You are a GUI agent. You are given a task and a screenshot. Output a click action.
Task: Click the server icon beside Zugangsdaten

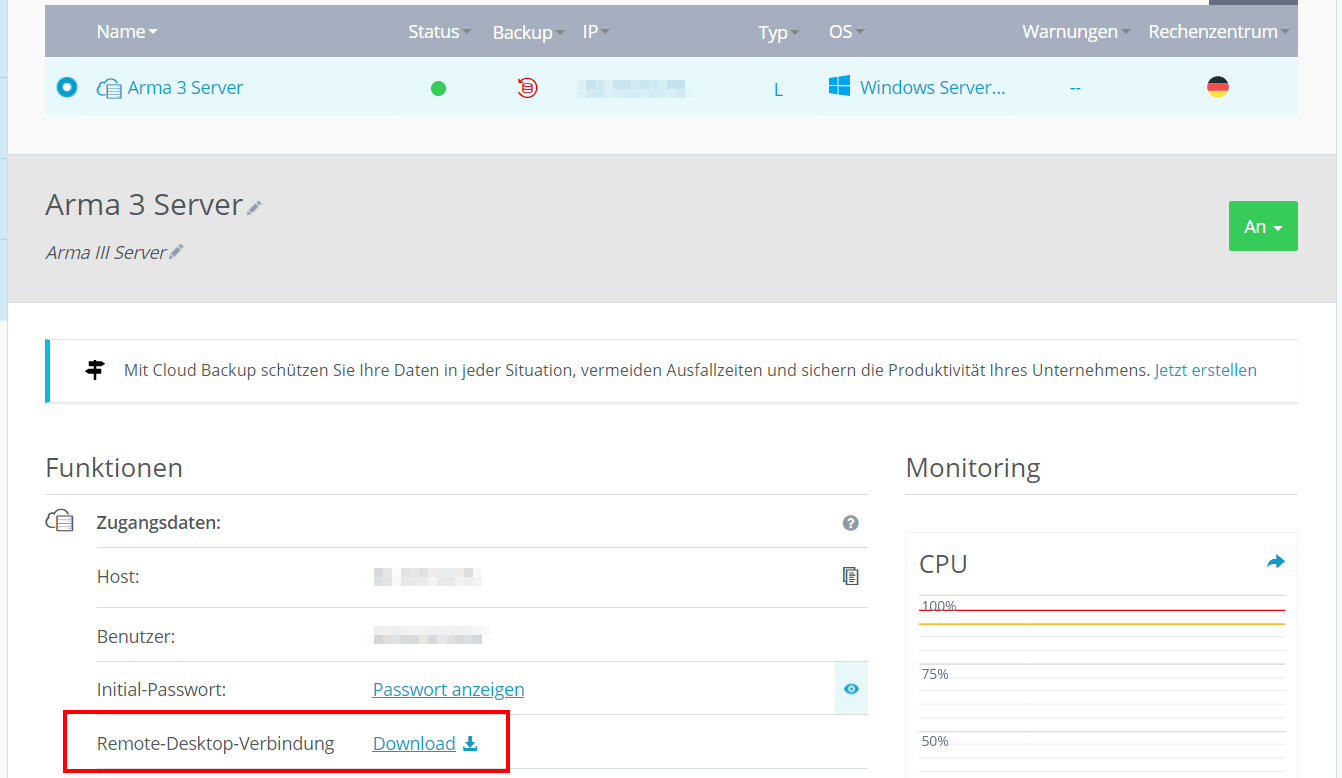coord(60,521)
